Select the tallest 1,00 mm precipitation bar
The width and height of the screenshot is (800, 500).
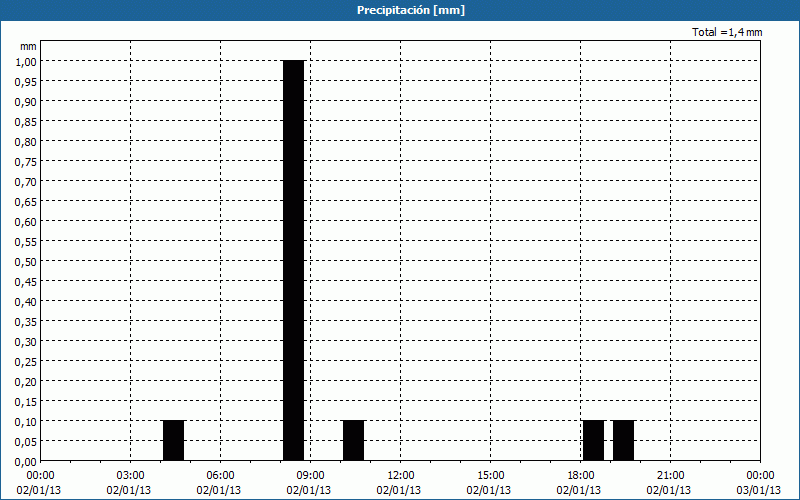(293, 261)
